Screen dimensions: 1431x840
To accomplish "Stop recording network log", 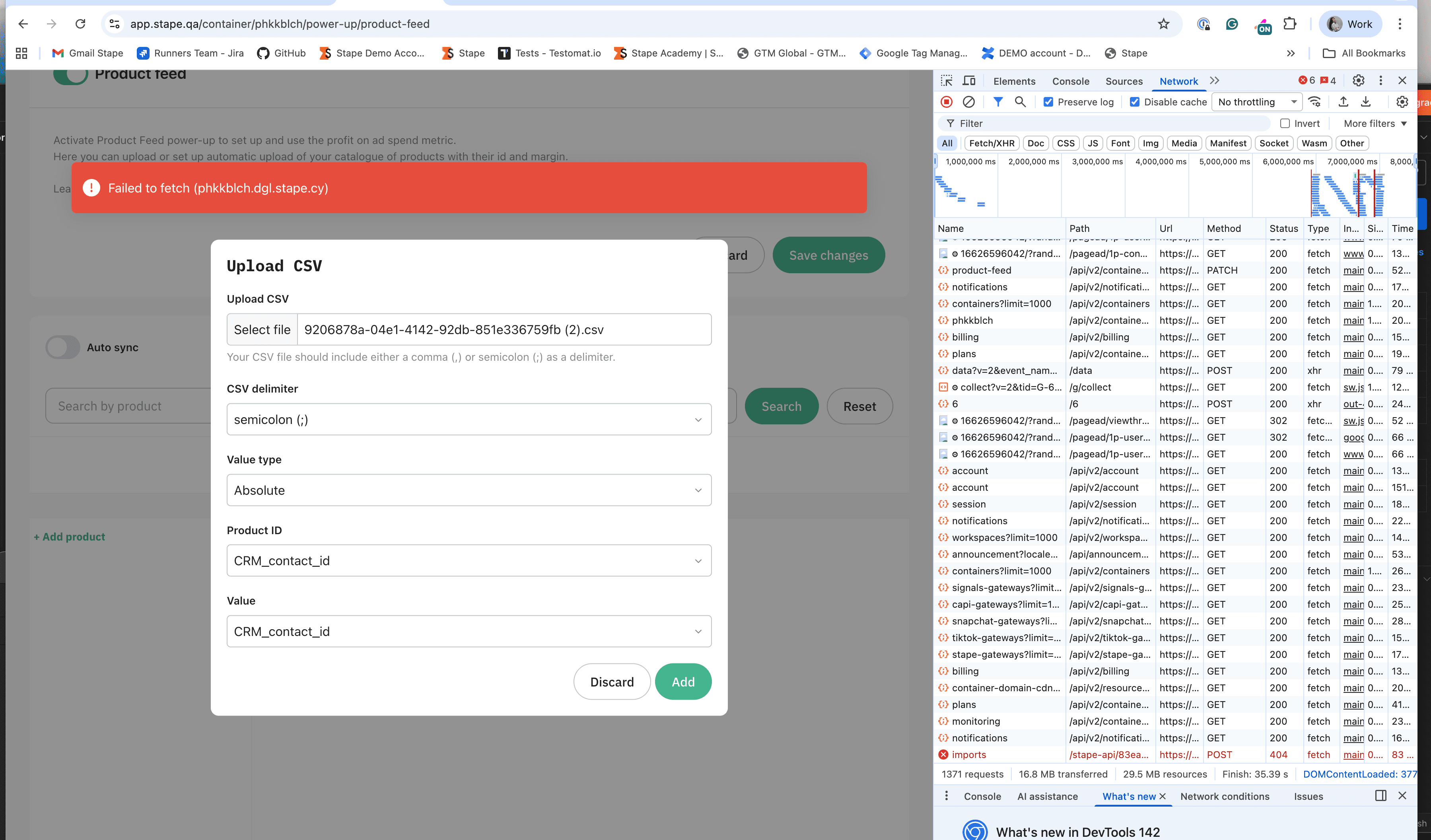I will (x=946, y=102).
